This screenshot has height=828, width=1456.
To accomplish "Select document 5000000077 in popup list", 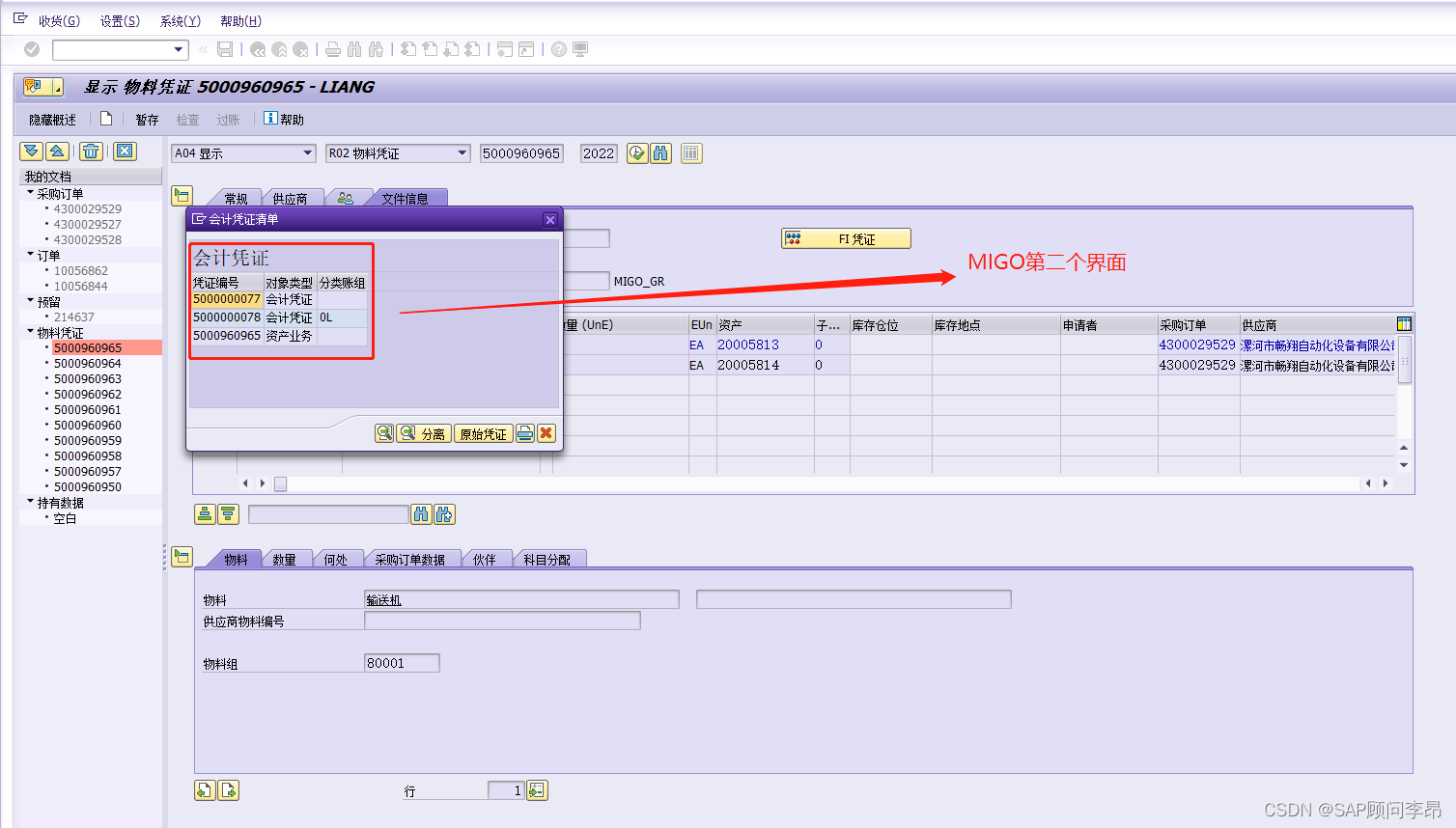I will [x=227, y=299].
